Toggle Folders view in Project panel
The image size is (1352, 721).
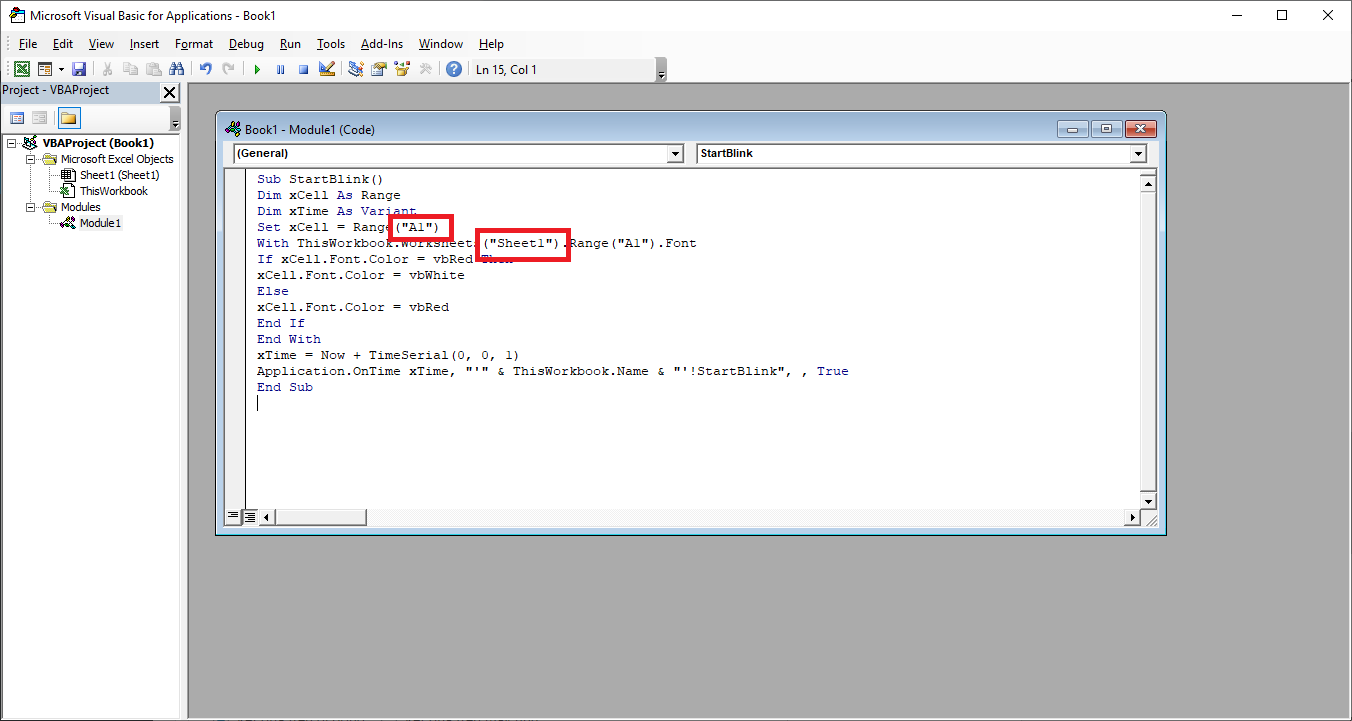68,118
